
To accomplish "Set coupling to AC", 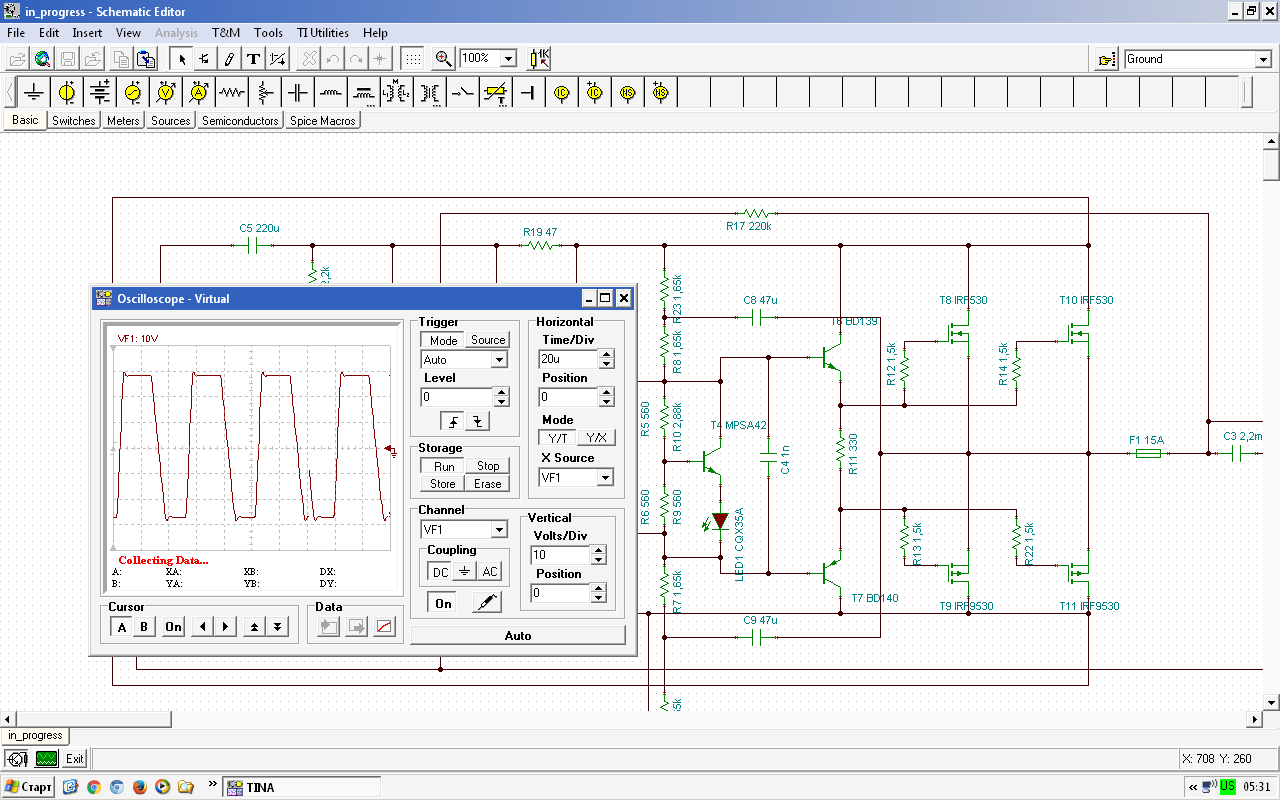I will click(489, 572).
